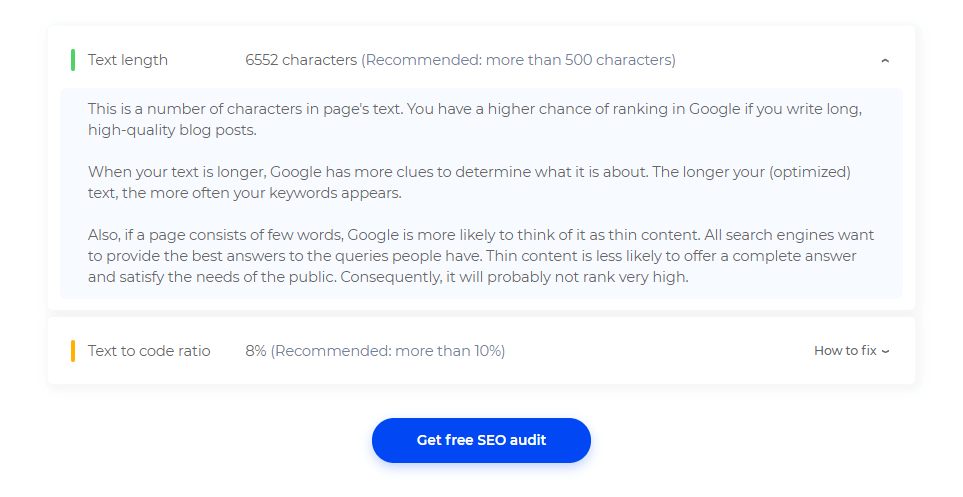
Task: Click 'Recommended: more than 500 characters' note
Action: click(518, 60)
